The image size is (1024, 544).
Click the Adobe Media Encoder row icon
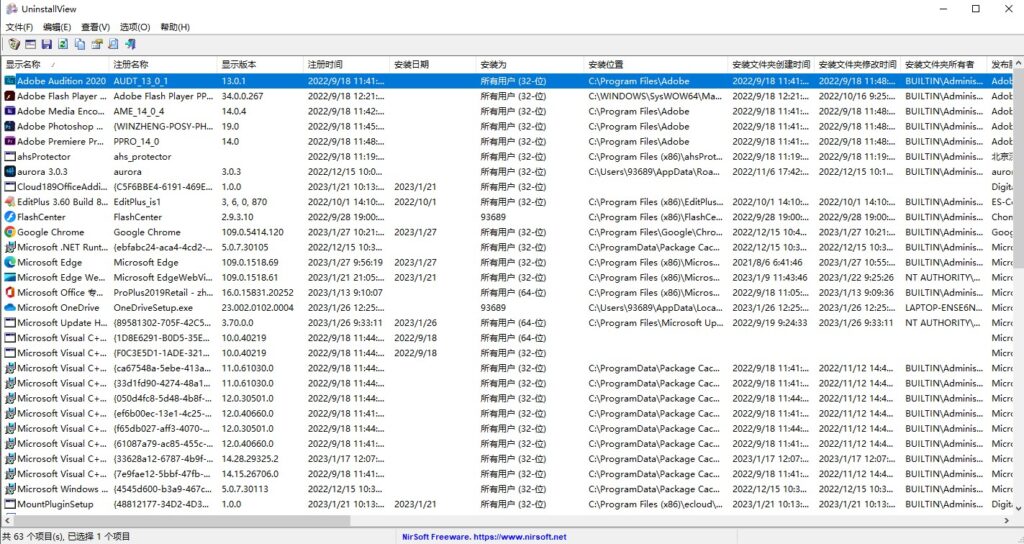10,111
